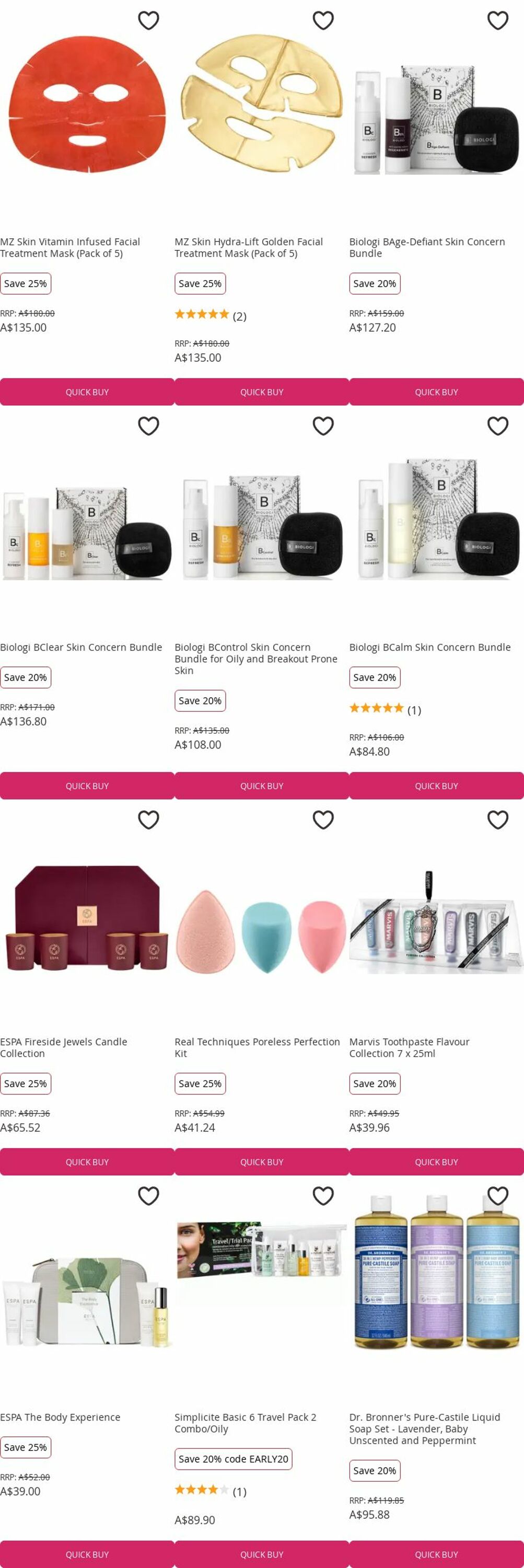Favorite Dr. Bronner's Pure-Castile Soap Set

498,1196
